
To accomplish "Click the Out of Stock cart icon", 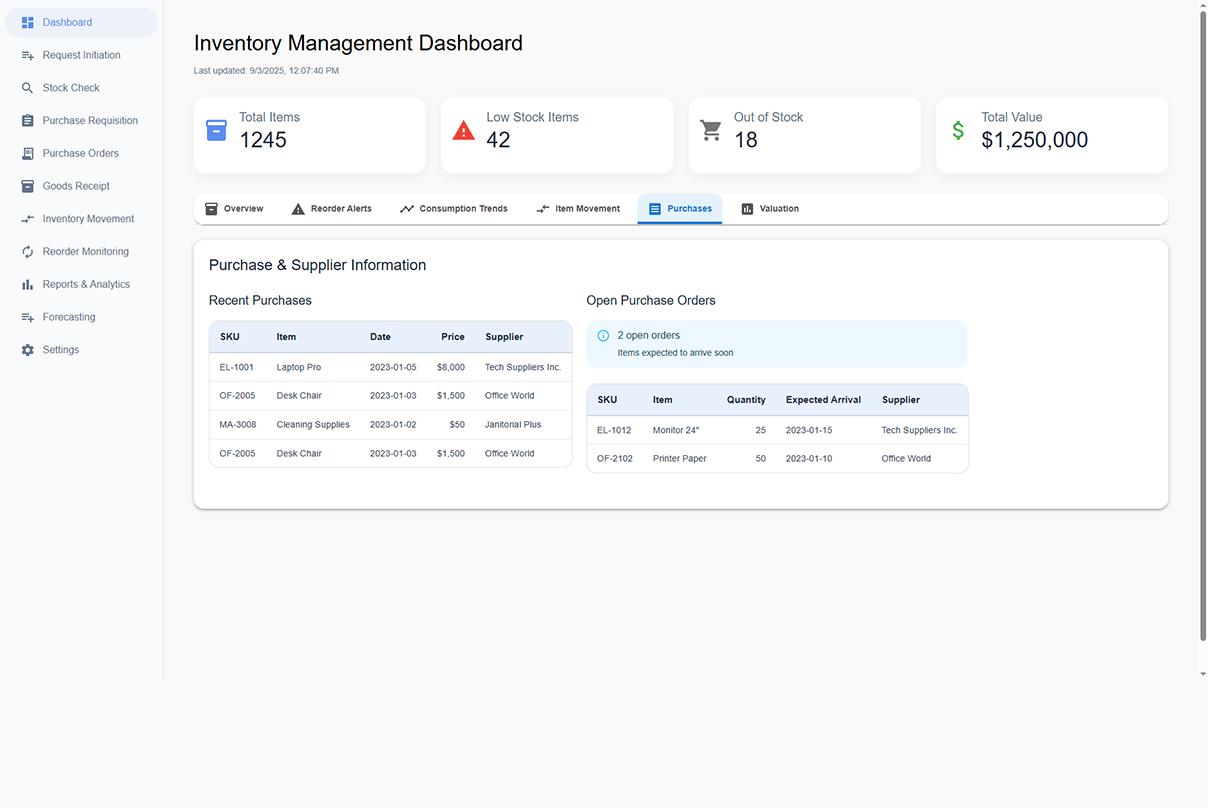I will click(x=711, y=130).
